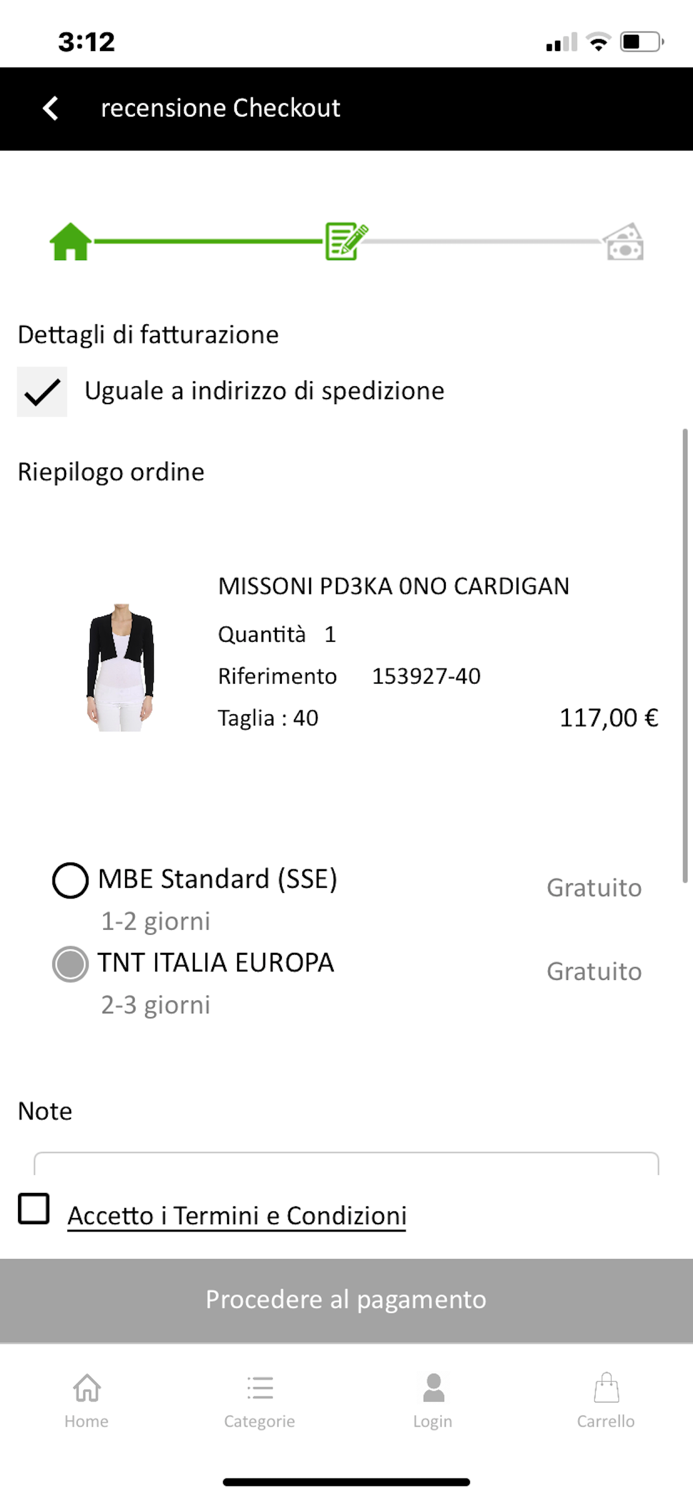This screenshot has height=1500, width=693.
Task: Open the Home tab icon in bottom bar
Action: coord(86,1388)
